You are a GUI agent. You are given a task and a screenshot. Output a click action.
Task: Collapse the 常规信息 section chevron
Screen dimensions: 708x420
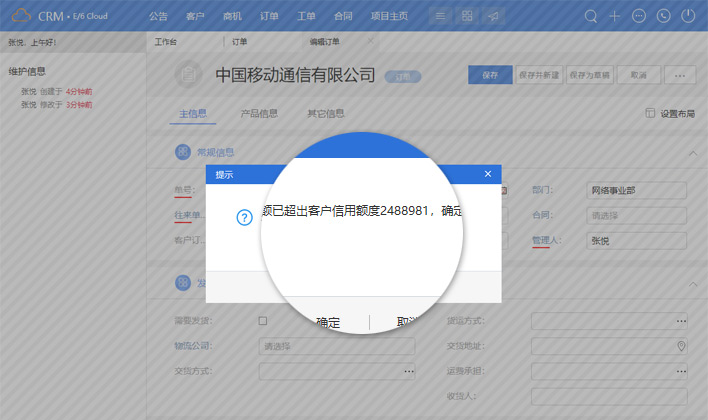click(x=693, y=152)
